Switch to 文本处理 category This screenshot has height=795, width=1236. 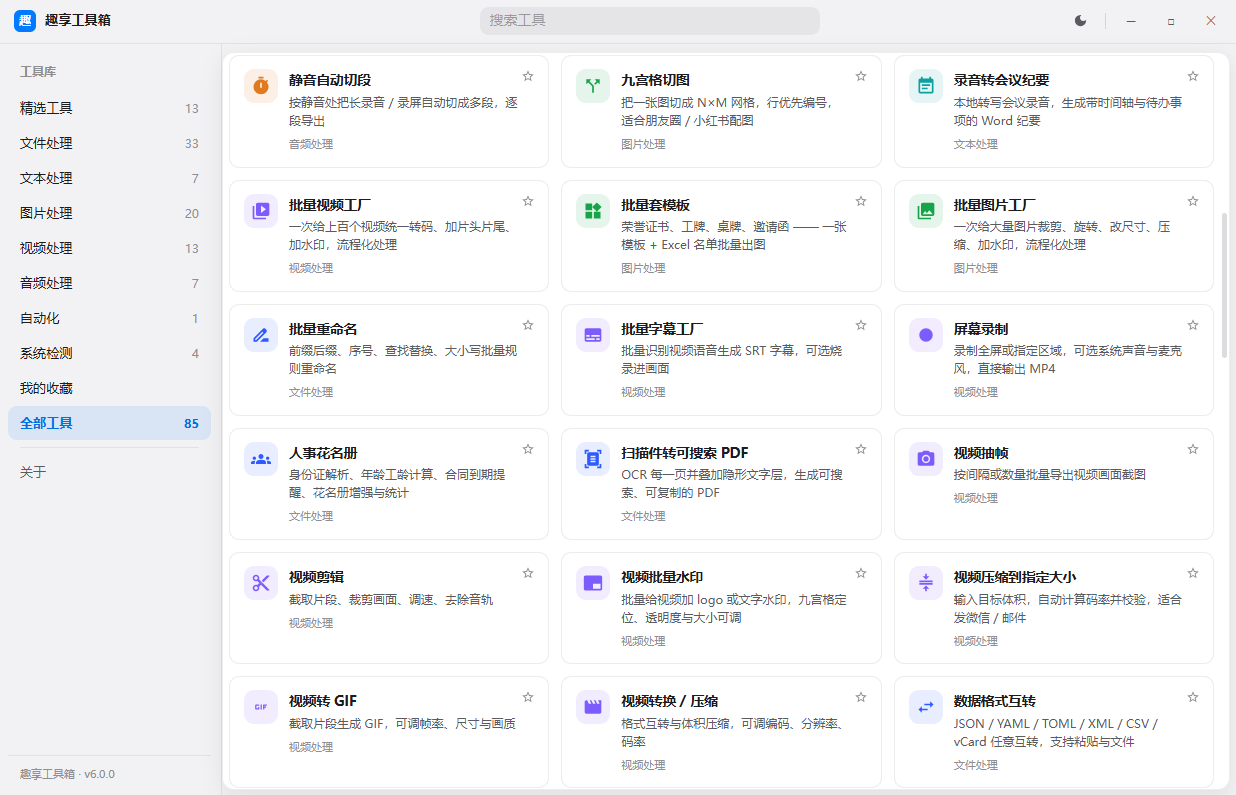pos(110,178)
